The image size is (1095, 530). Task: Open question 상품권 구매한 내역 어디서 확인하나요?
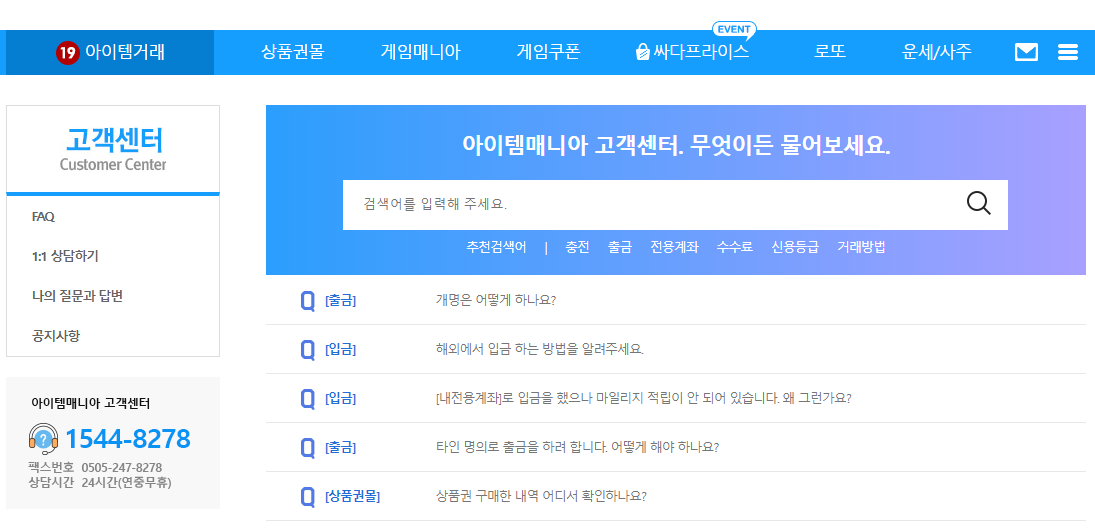[x=541, y=496]
